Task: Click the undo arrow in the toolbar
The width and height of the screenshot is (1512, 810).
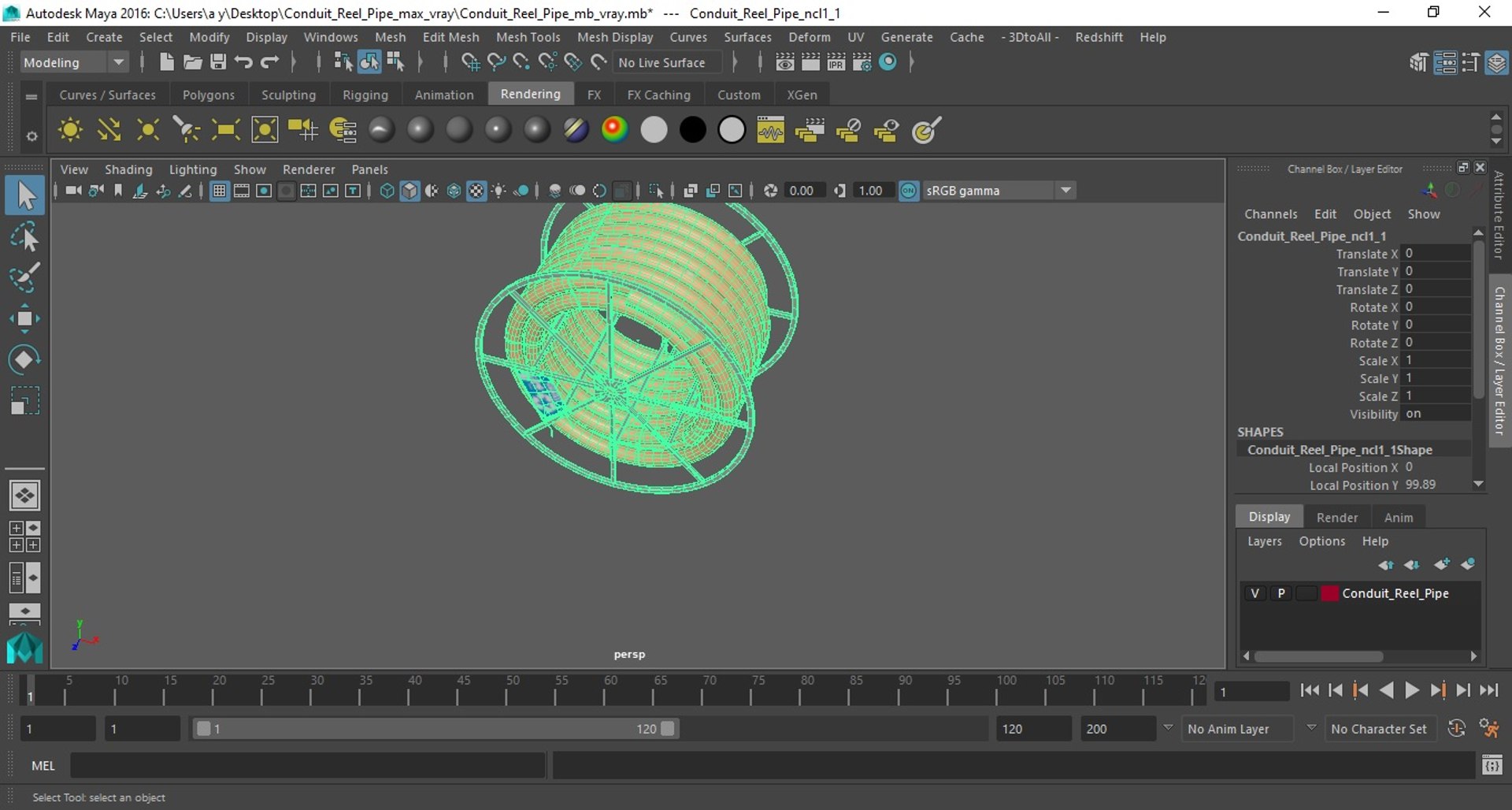Action: point(243,62)
